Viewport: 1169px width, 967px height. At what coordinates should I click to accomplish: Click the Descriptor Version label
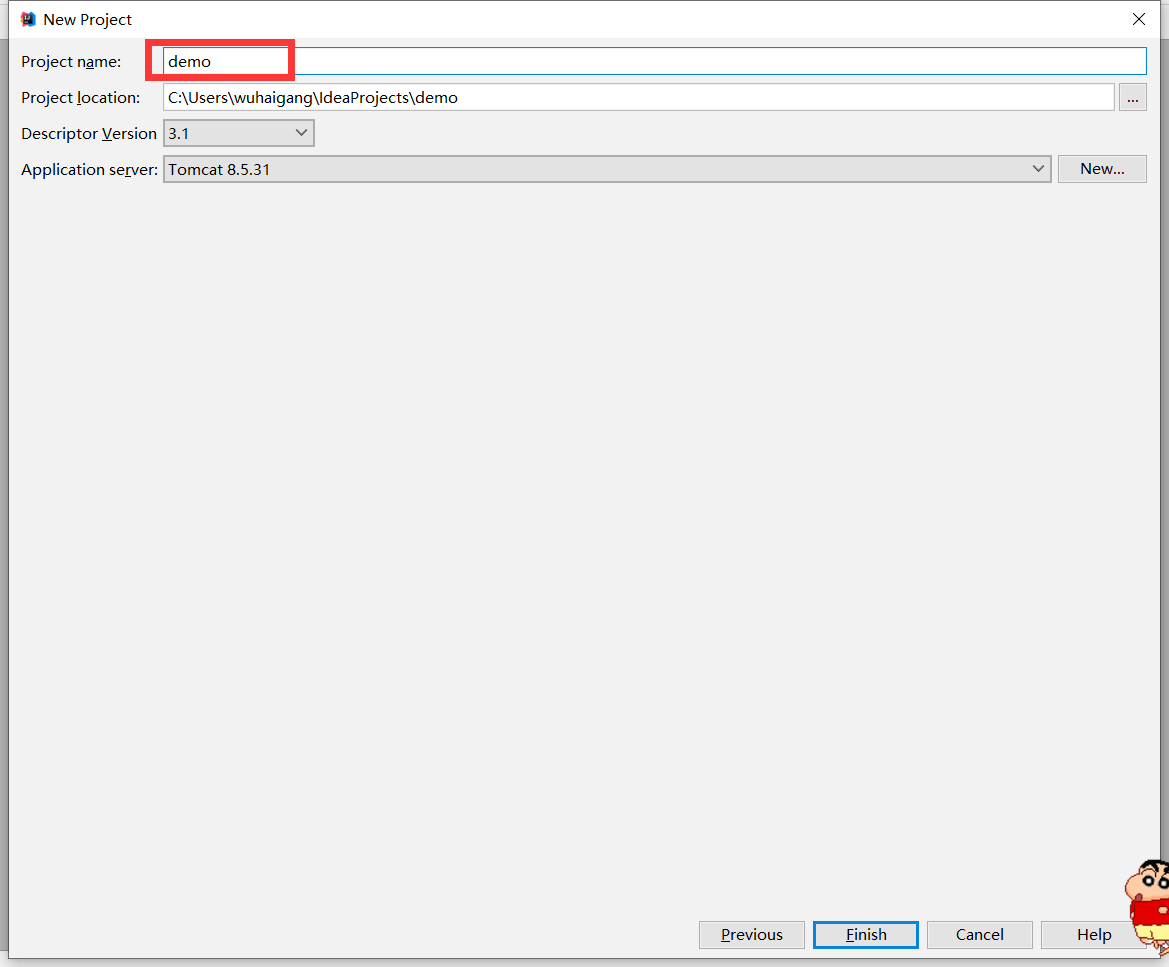89,133
